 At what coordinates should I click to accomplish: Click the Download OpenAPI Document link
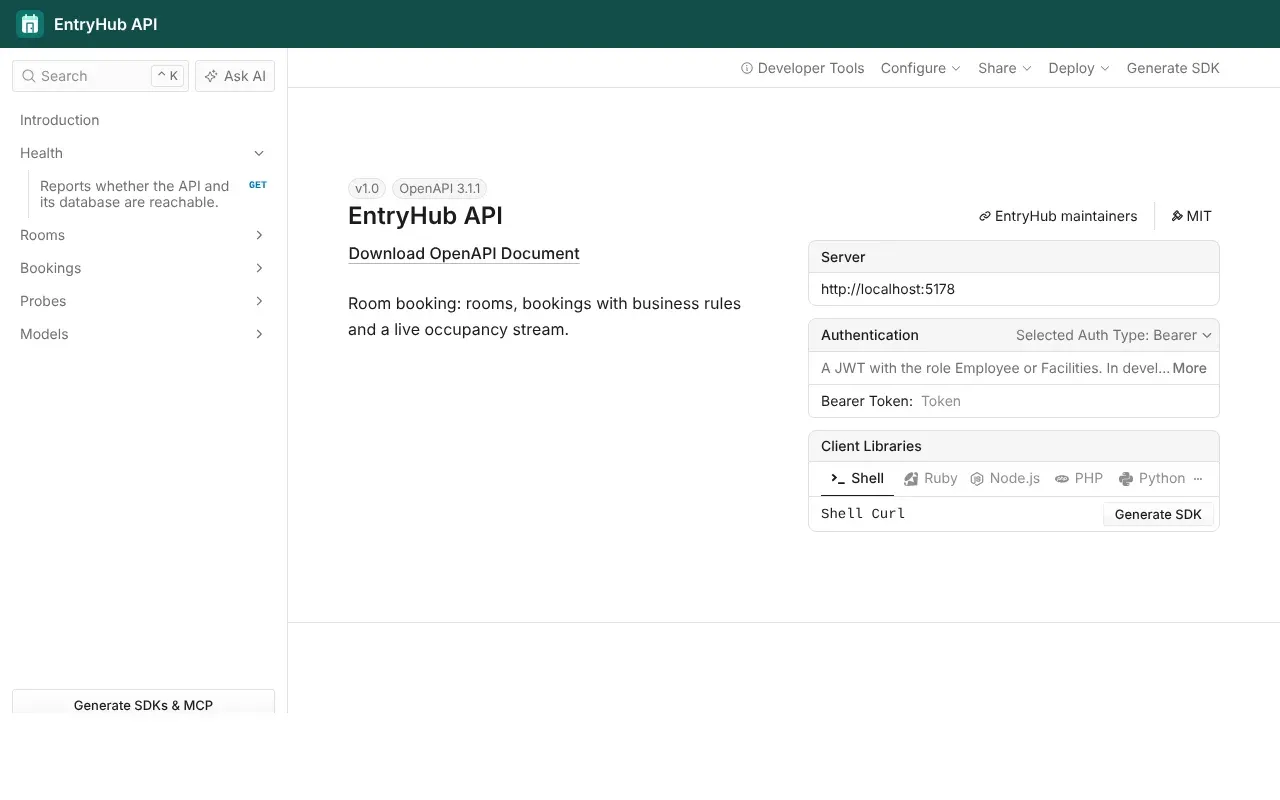(464, 253)
